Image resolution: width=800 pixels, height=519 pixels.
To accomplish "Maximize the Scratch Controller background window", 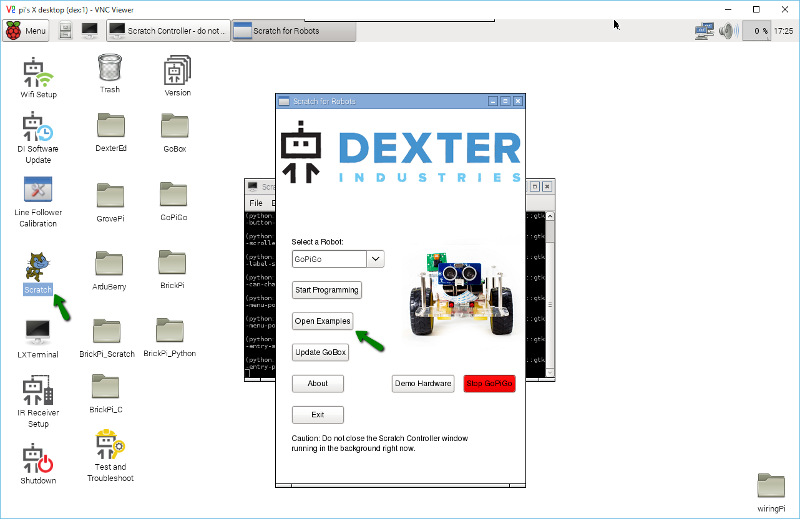I will [x=535, y=187].
